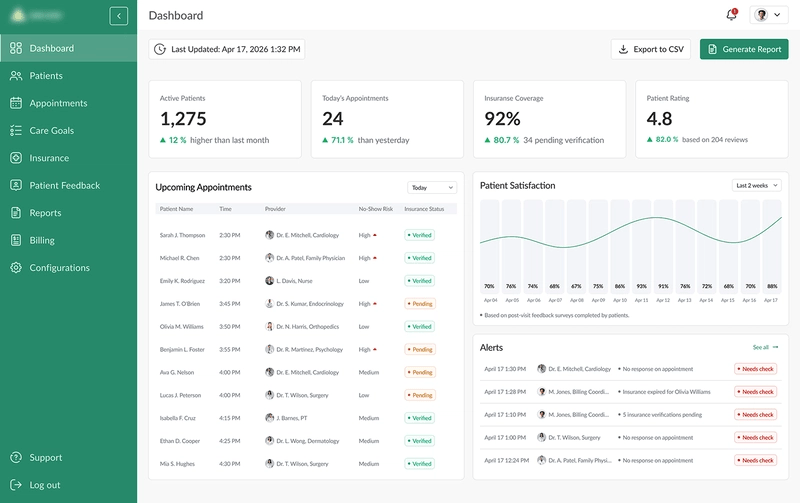
Task: Click Needs check for insurance expired alert
Action: point(756,392)
